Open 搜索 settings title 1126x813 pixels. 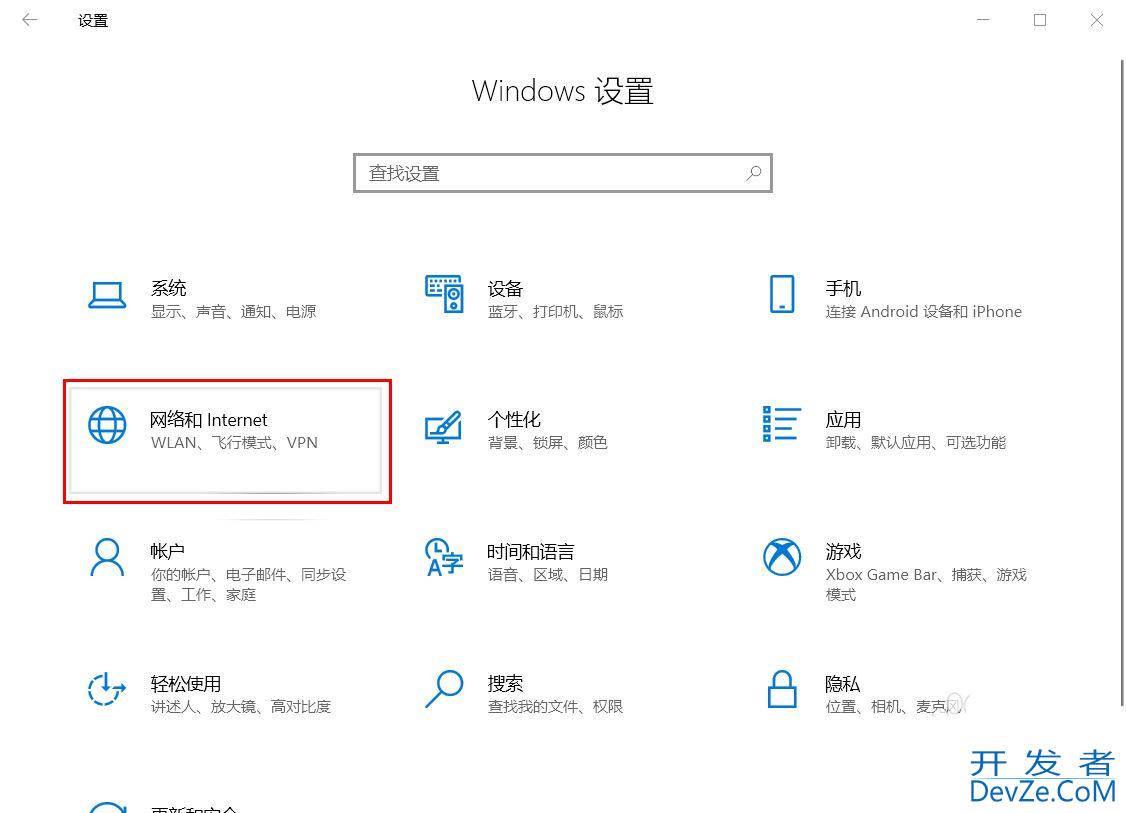[505, 684]
